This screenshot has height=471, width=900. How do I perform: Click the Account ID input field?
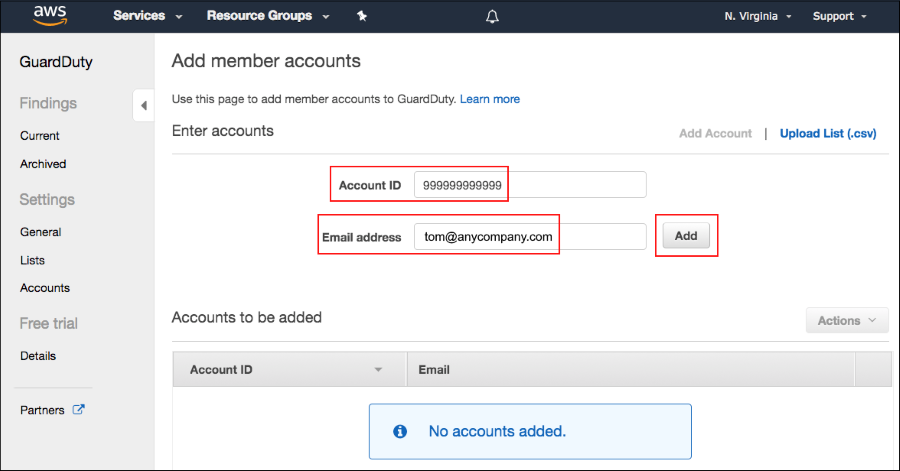(530, 185)
